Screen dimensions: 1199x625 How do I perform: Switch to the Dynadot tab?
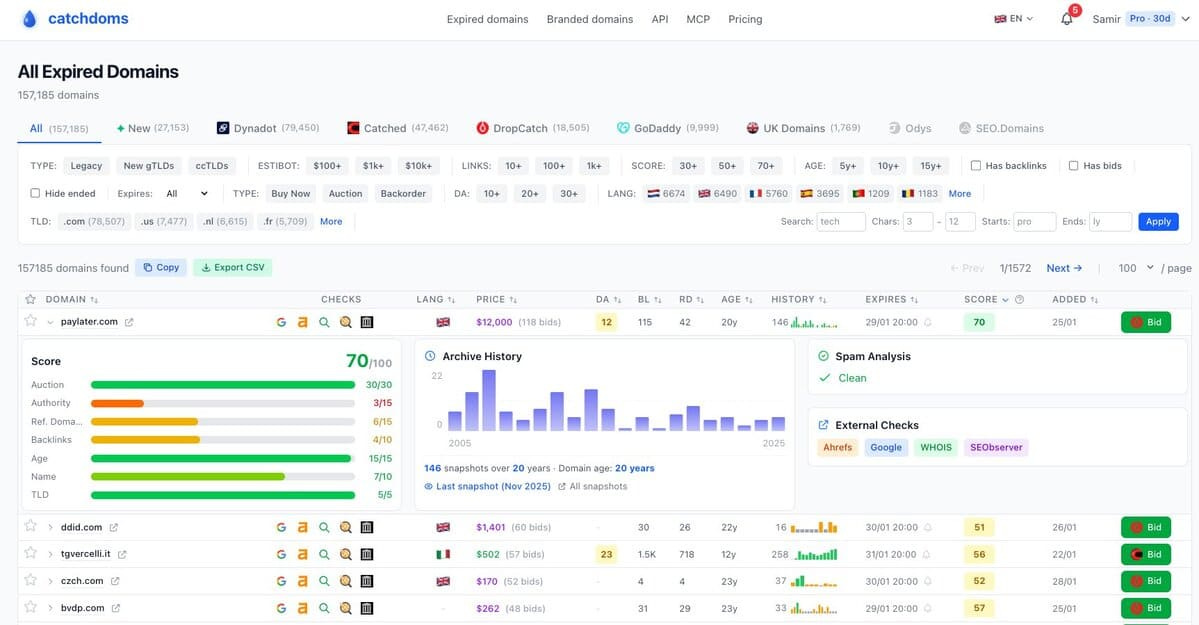(x=268, y=128)
